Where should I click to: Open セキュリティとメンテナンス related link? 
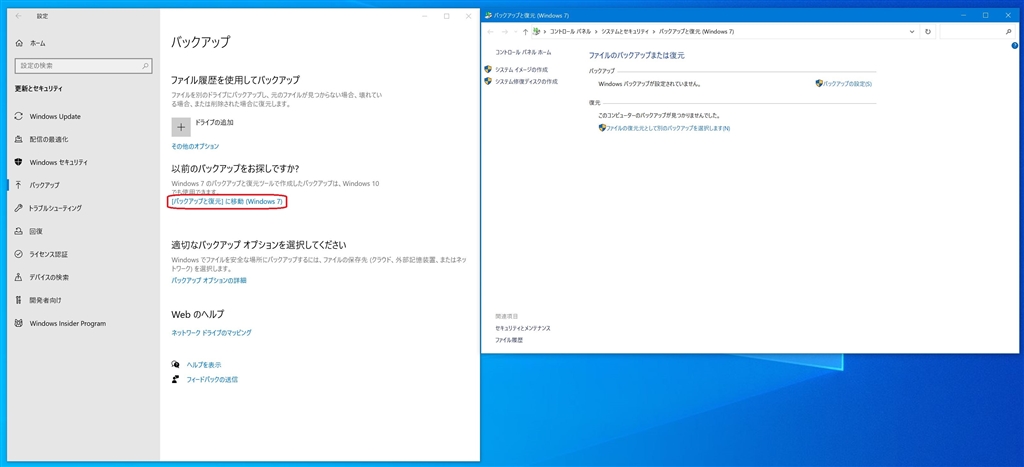pos(522,328)
